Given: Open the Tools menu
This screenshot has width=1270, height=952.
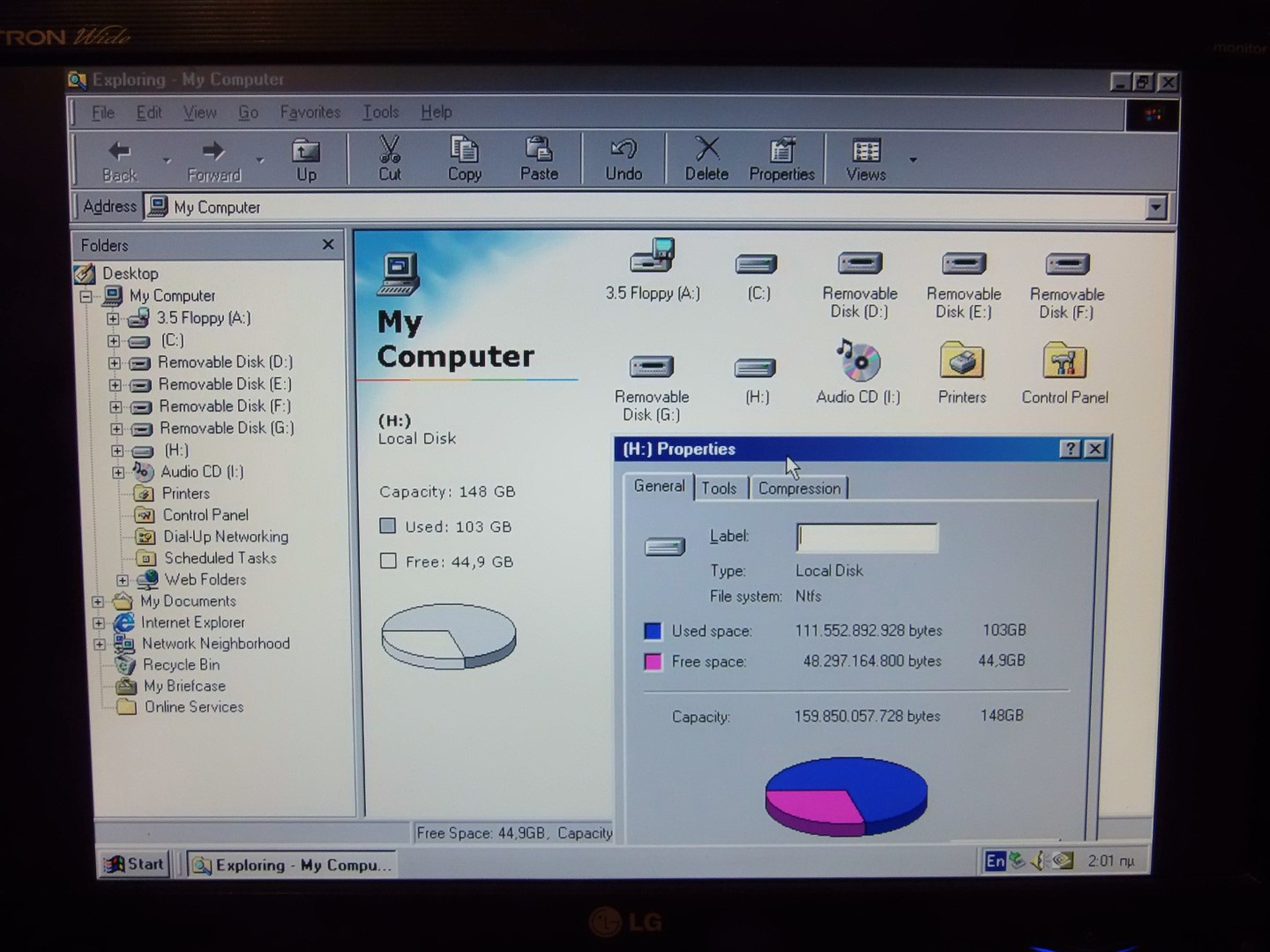Looking at the screenshot, I should pos(381,113).
